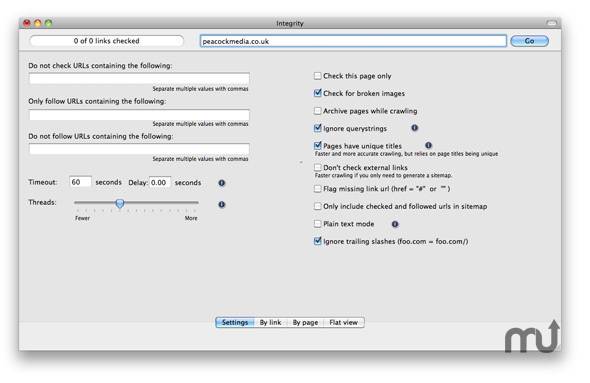Image resolution: width=590 pixels, height=383 pixels.
Task: Enable Check this page only
Action: 318,76
